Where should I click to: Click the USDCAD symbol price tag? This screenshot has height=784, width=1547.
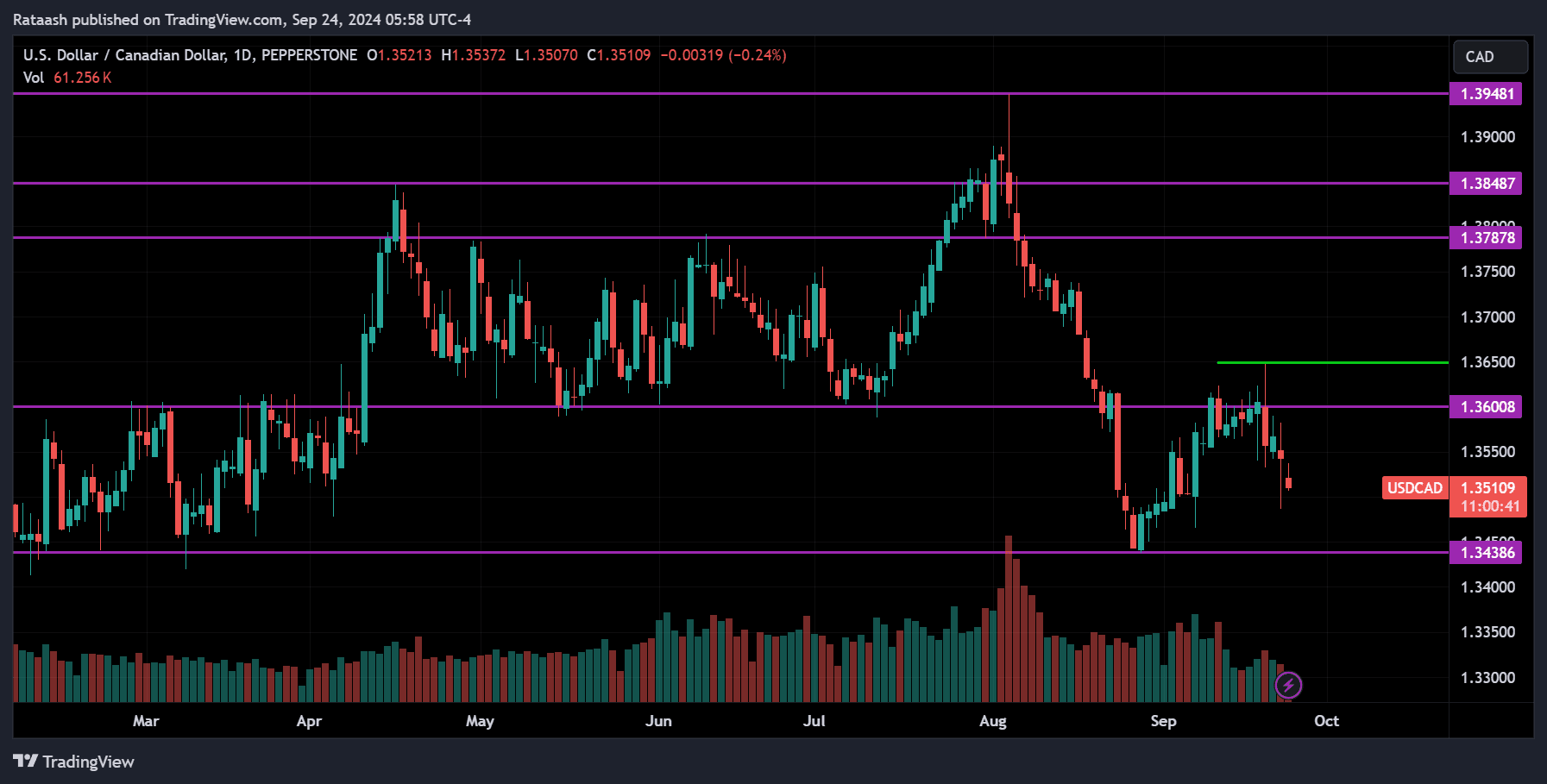click(1415, 488)
